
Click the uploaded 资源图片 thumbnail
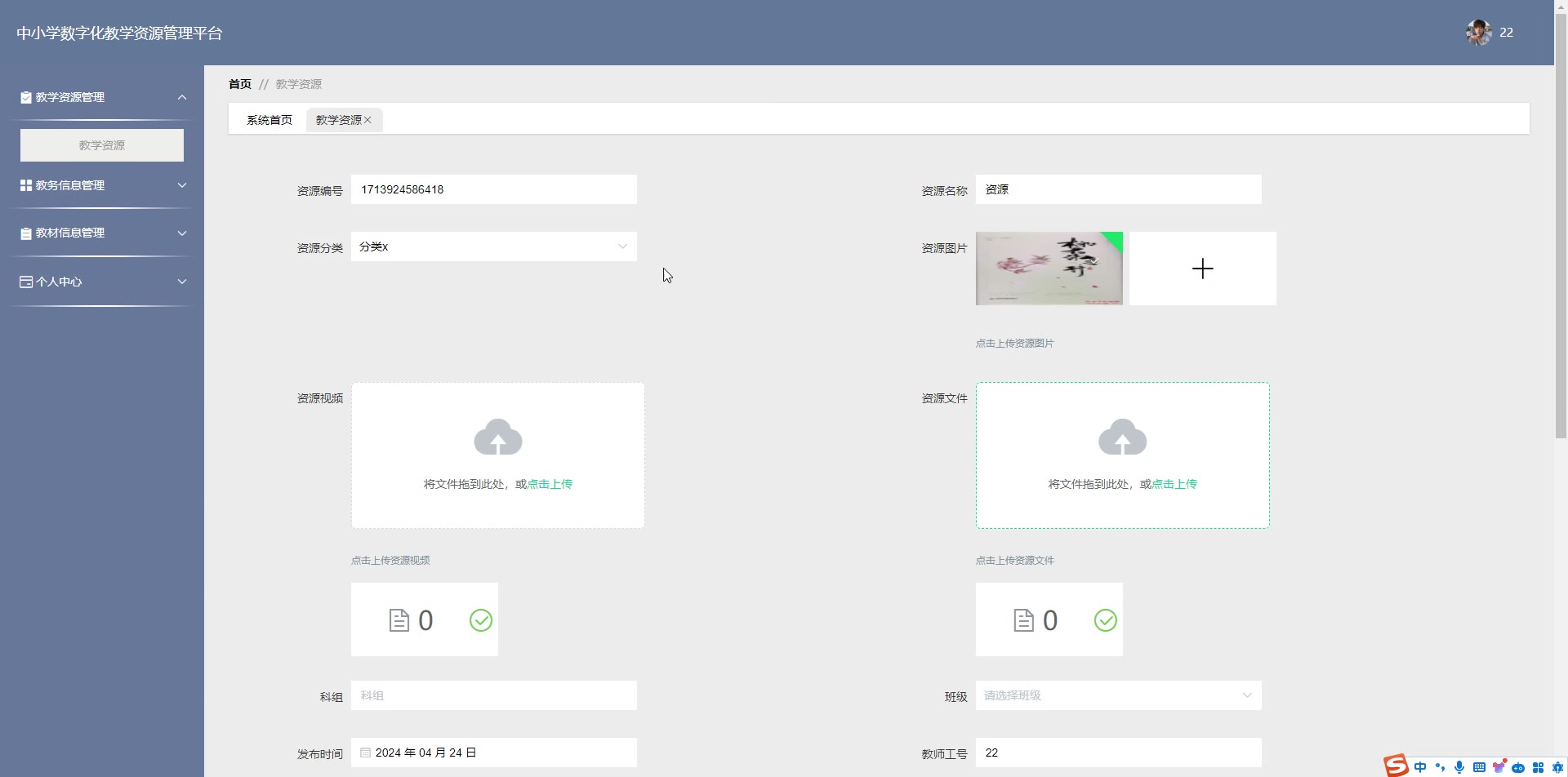pyautogui.click(x=1049, y=269)
